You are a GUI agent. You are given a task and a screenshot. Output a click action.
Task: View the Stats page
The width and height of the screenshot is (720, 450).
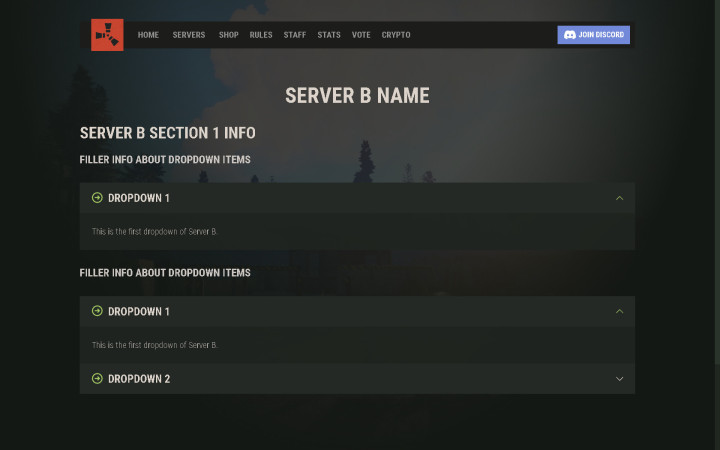coord(329,35)
